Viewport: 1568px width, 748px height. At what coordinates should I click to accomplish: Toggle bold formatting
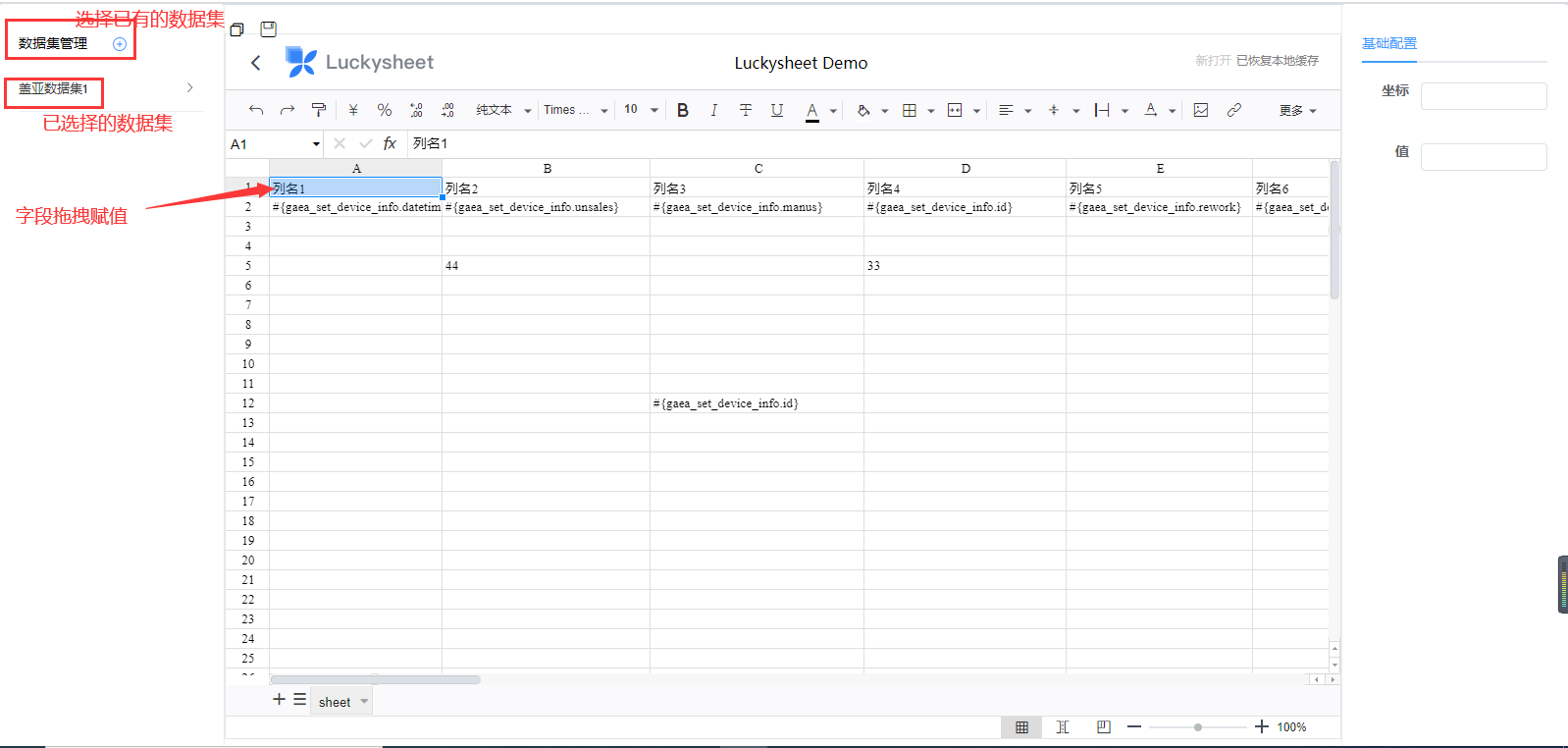tap(683, 110)
